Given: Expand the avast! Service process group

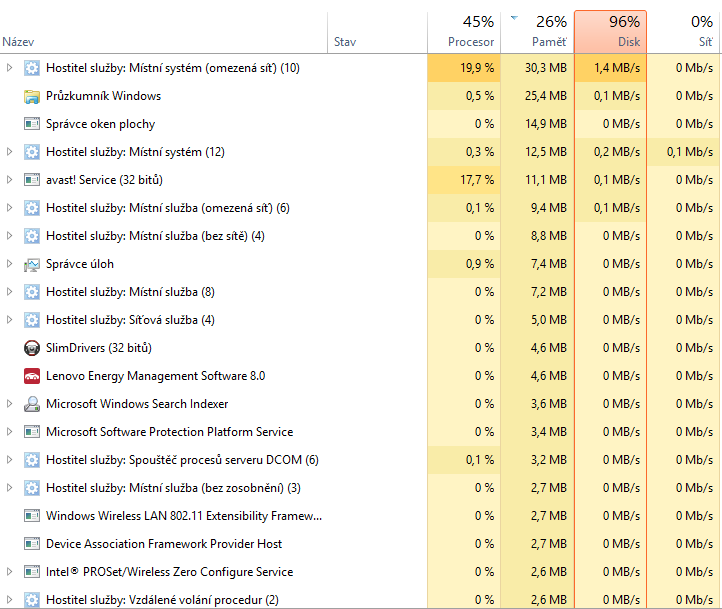Looking at the screenshot, I should point(10,180).
